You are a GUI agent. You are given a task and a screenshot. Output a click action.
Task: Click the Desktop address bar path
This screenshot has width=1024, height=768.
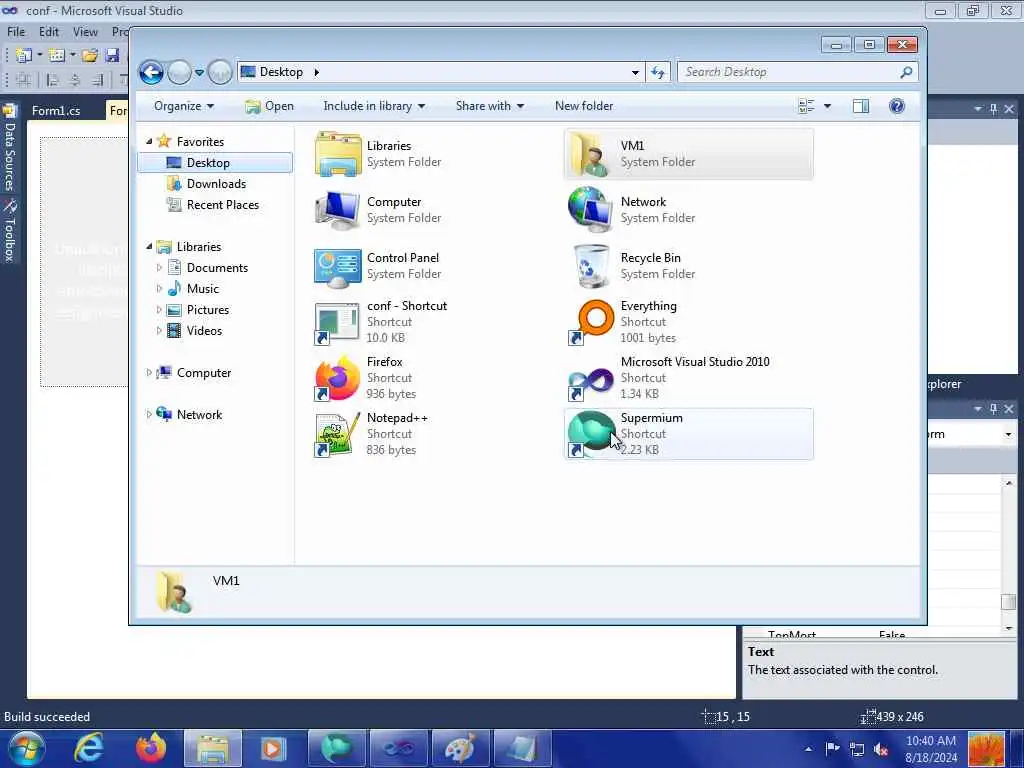281,72
